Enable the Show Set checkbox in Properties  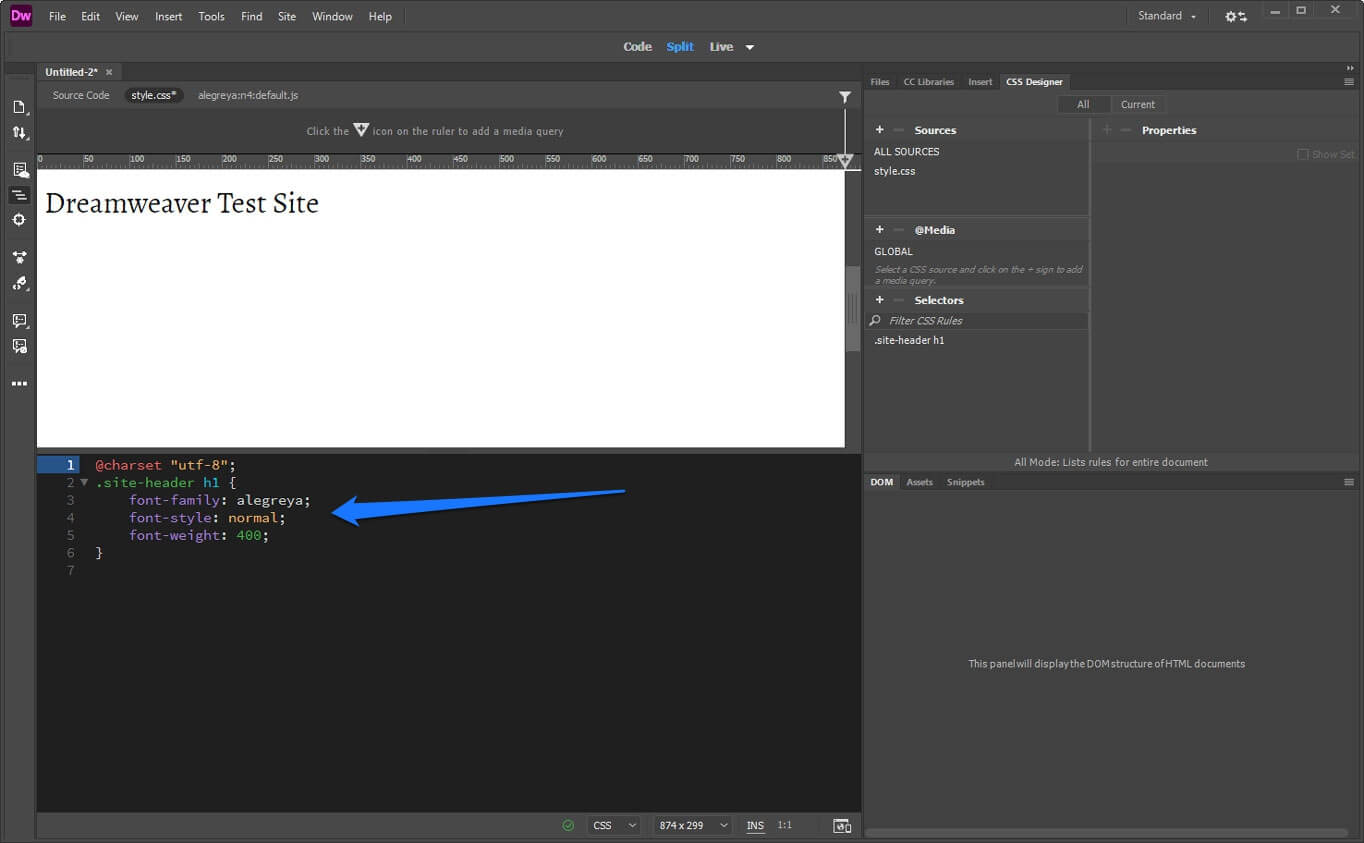click(1303, 154)
